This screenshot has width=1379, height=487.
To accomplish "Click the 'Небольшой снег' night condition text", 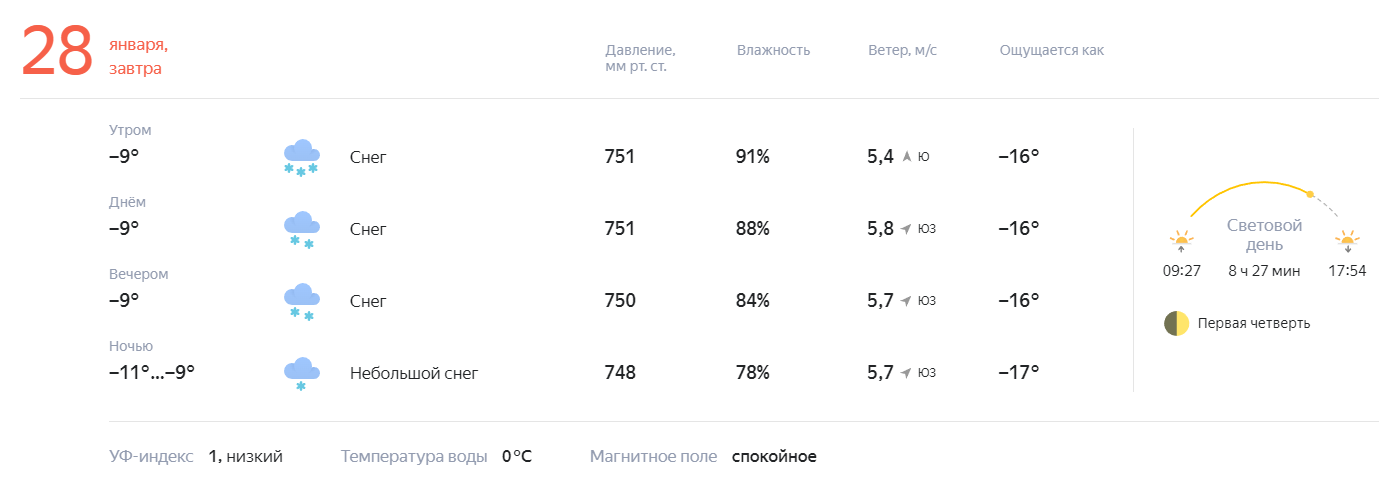I will click(x=414, y=373).
